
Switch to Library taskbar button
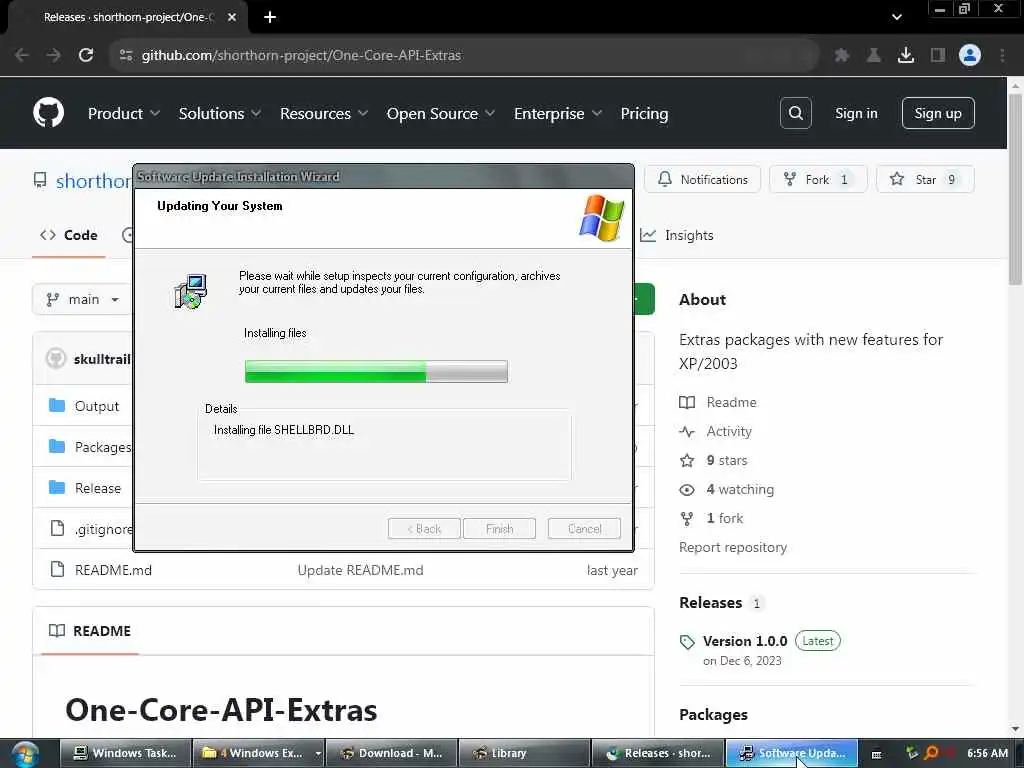pos(524,754)
